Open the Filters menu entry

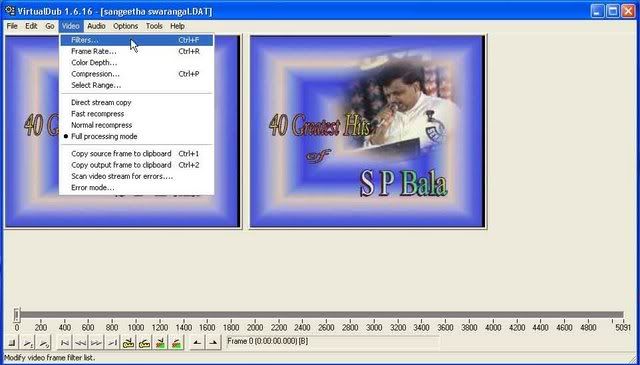click(136, 40)
